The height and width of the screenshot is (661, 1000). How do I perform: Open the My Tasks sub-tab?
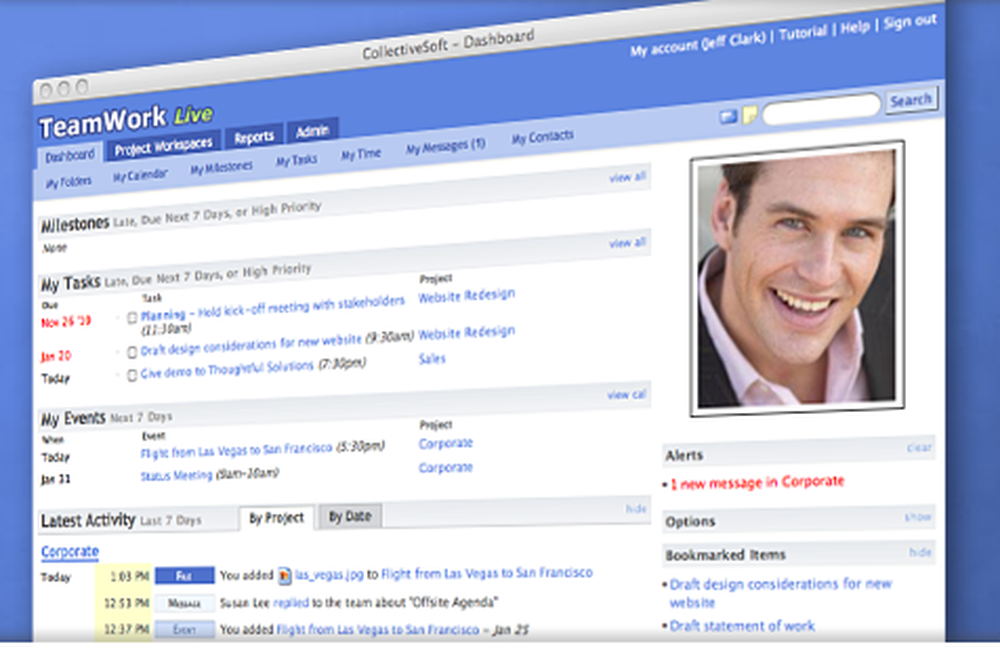tap(297, 160)
